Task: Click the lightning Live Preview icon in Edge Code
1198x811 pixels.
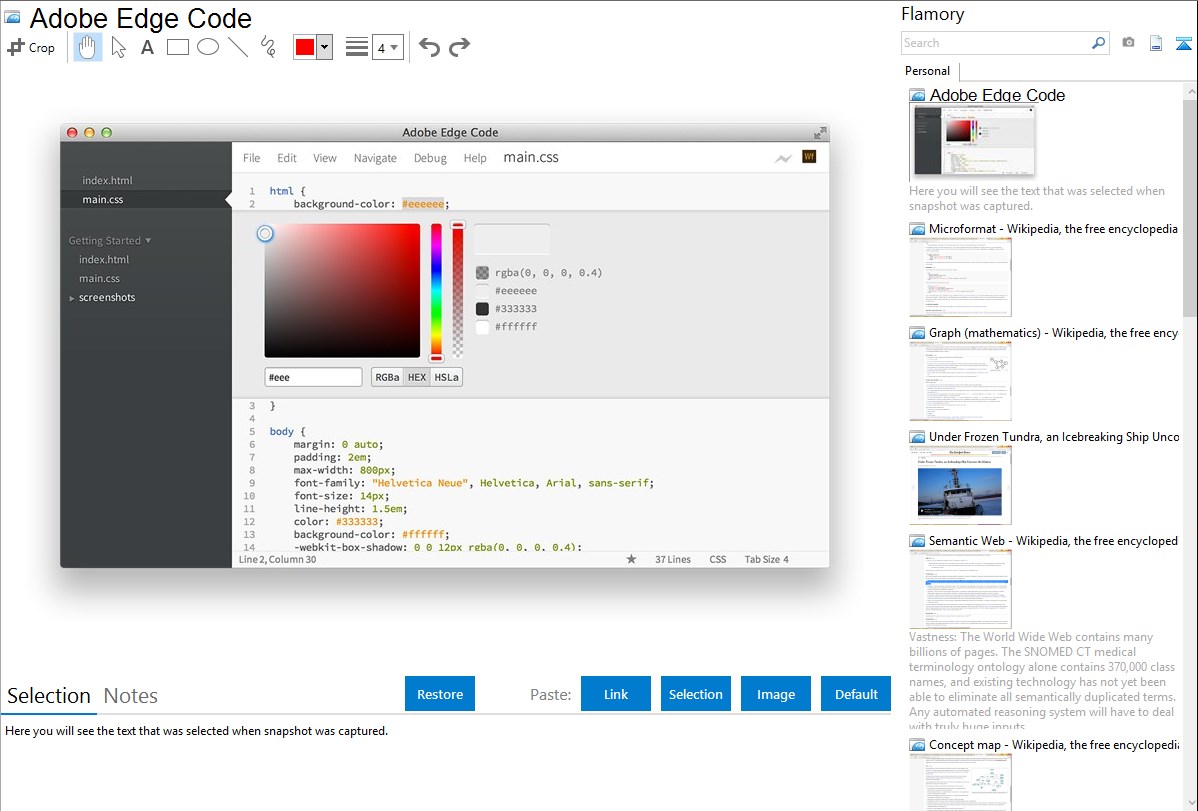Action: (x=783, y=158)
